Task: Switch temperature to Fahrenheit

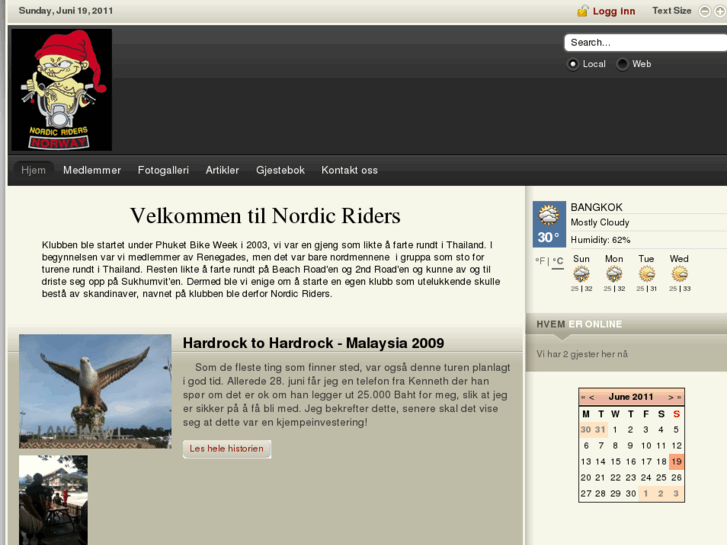Action: pyautogui.click(x=540, y=261)
